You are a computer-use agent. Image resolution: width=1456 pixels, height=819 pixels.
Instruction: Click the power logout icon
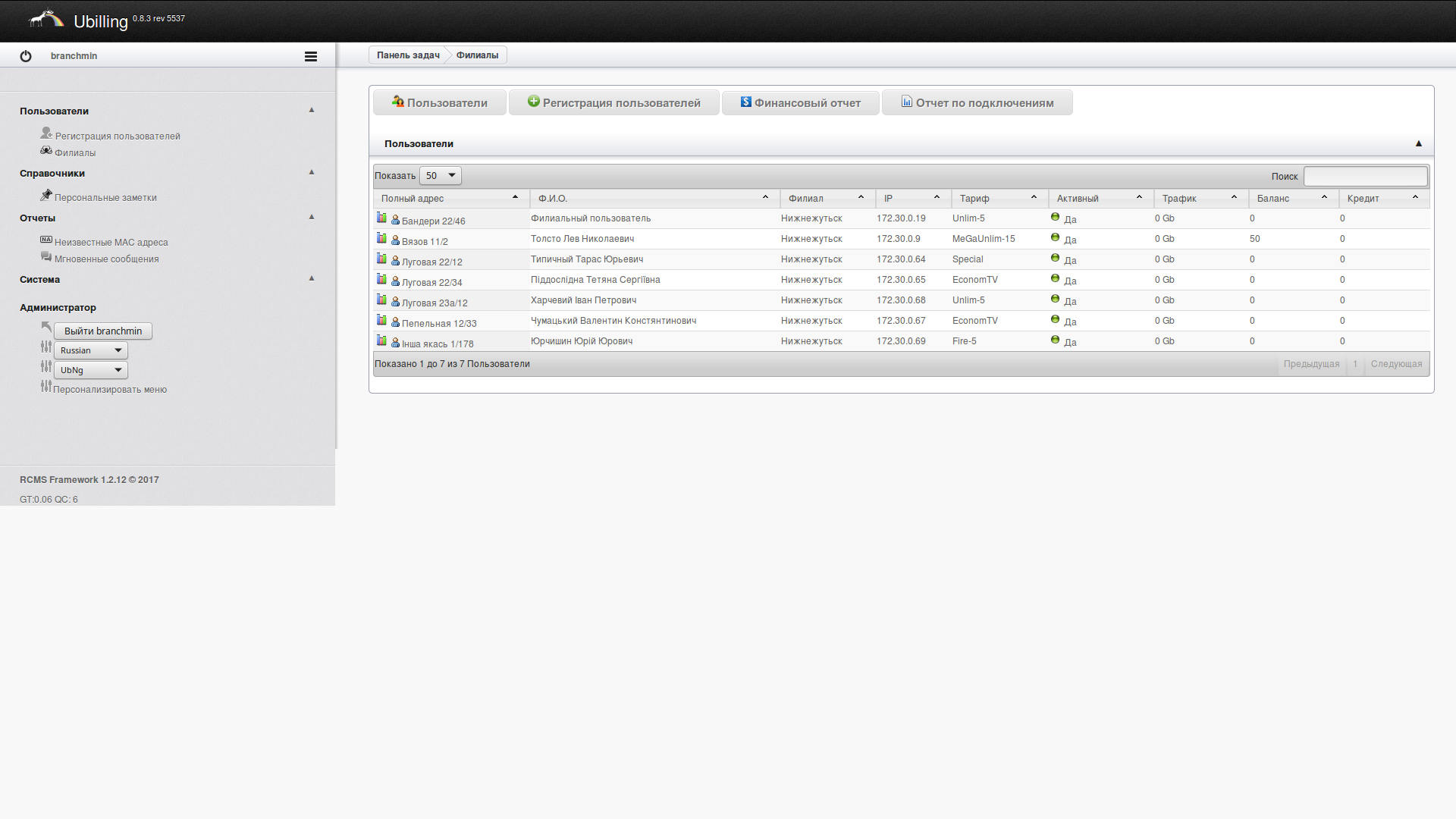[26, 56]
